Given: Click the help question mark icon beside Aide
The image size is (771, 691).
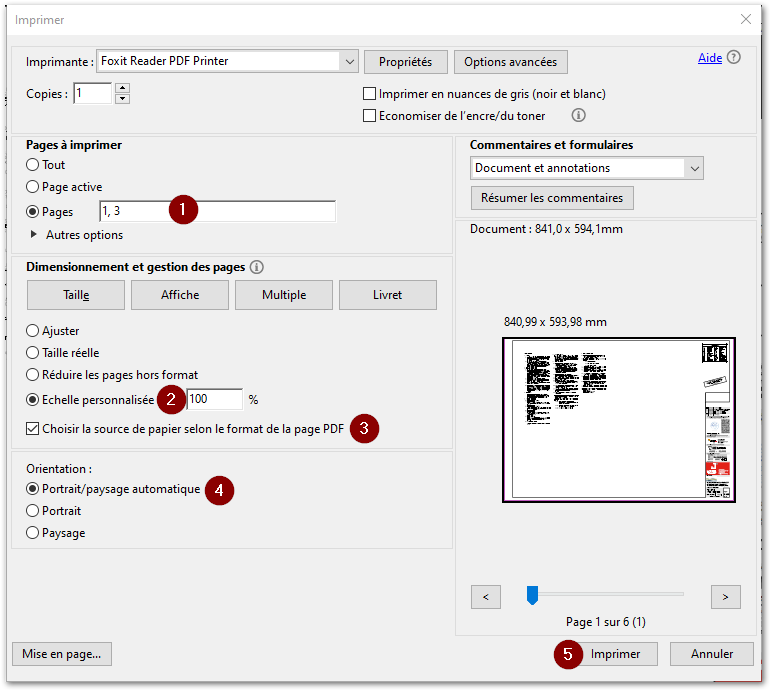Looking at the screenshot, I should [735, 58].
